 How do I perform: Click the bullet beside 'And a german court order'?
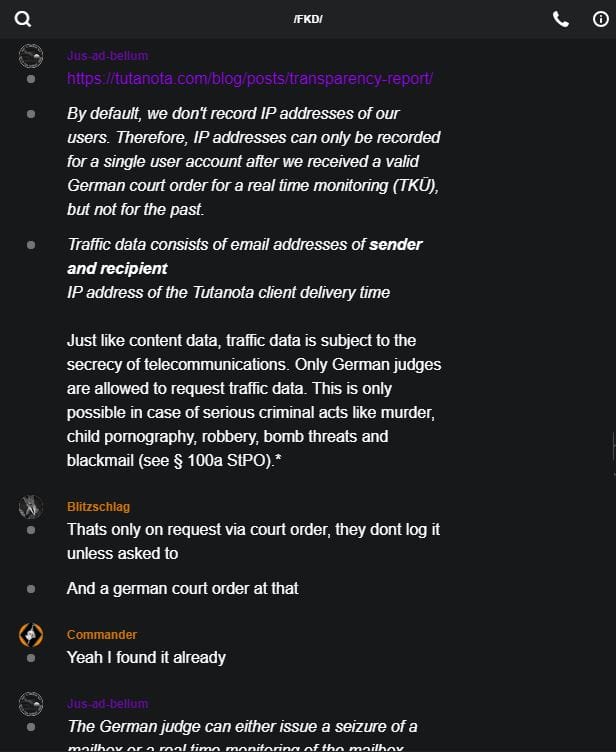(31, 589)
